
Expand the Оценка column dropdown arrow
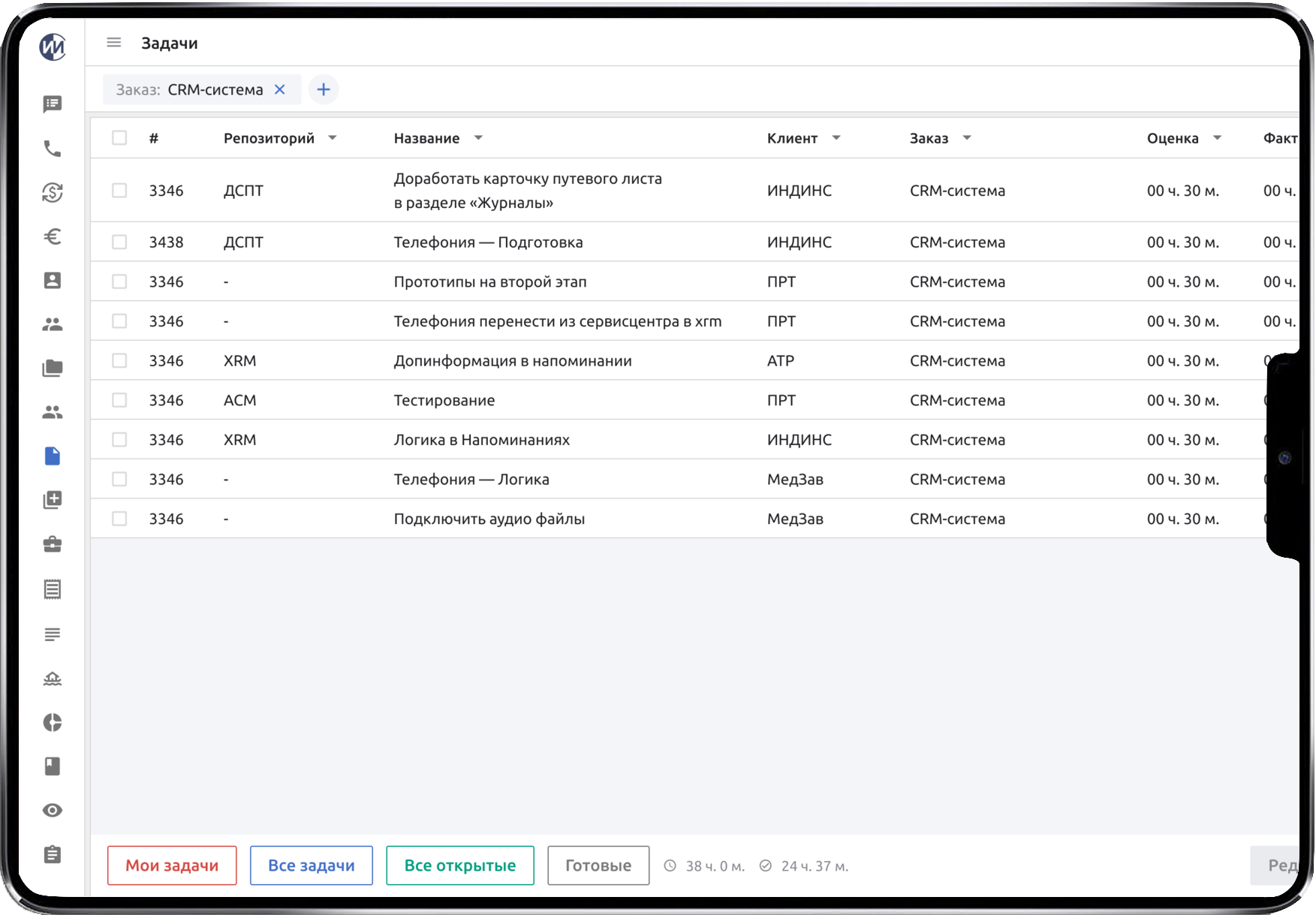coord(1218,138)
